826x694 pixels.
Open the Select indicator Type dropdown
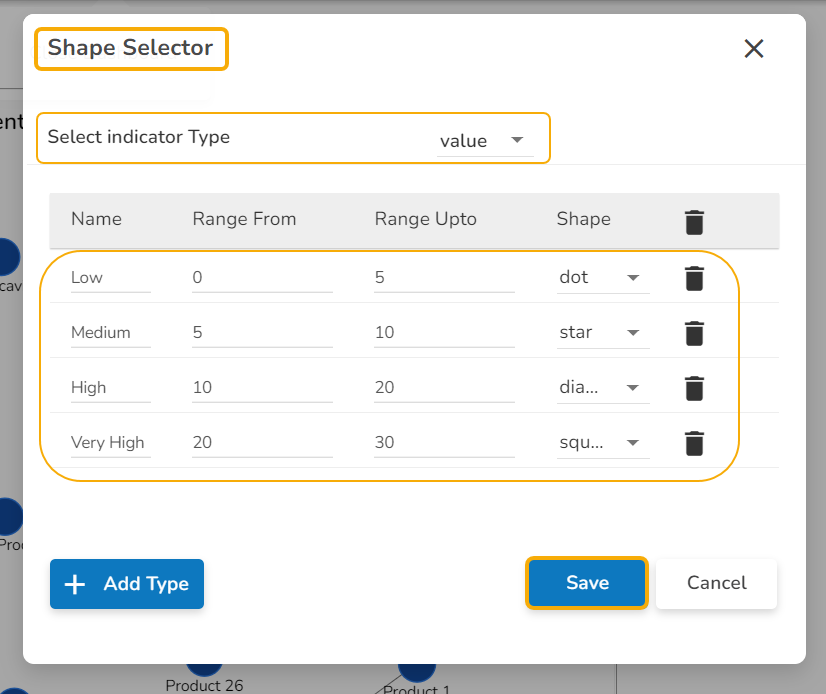(x=484, y=141)
